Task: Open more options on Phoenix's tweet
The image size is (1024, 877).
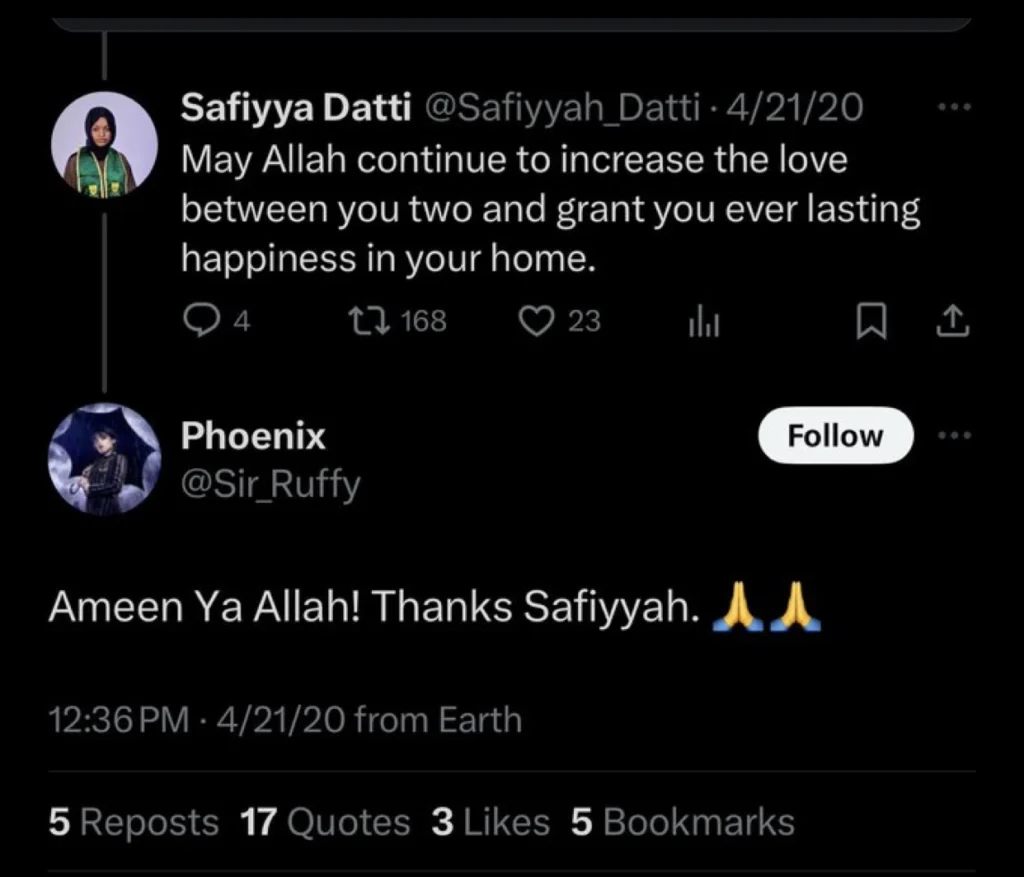Action: [x=955, y=434]
